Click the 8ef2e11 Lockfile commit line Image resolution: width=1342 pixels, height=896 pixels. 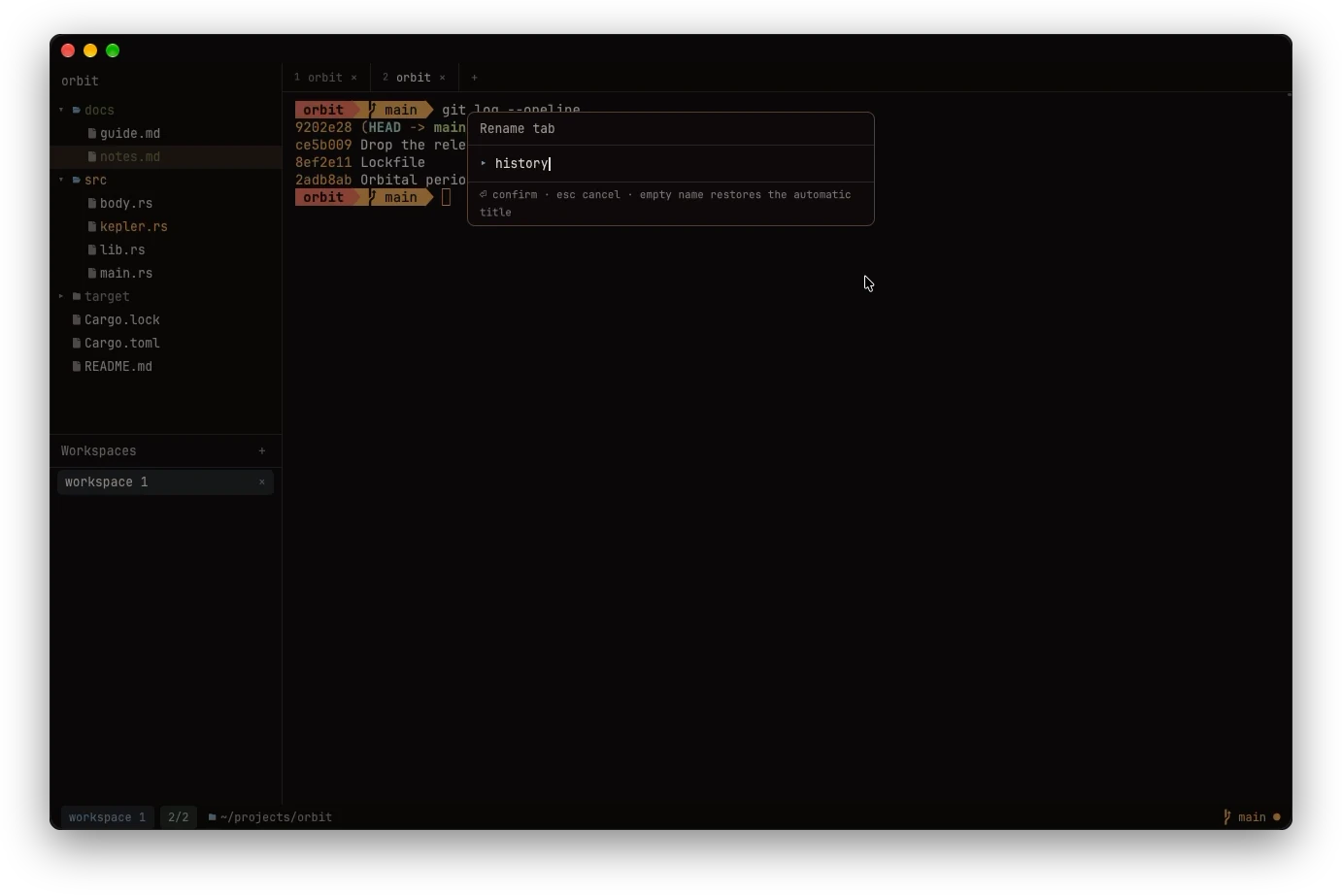tap(360, 162)
